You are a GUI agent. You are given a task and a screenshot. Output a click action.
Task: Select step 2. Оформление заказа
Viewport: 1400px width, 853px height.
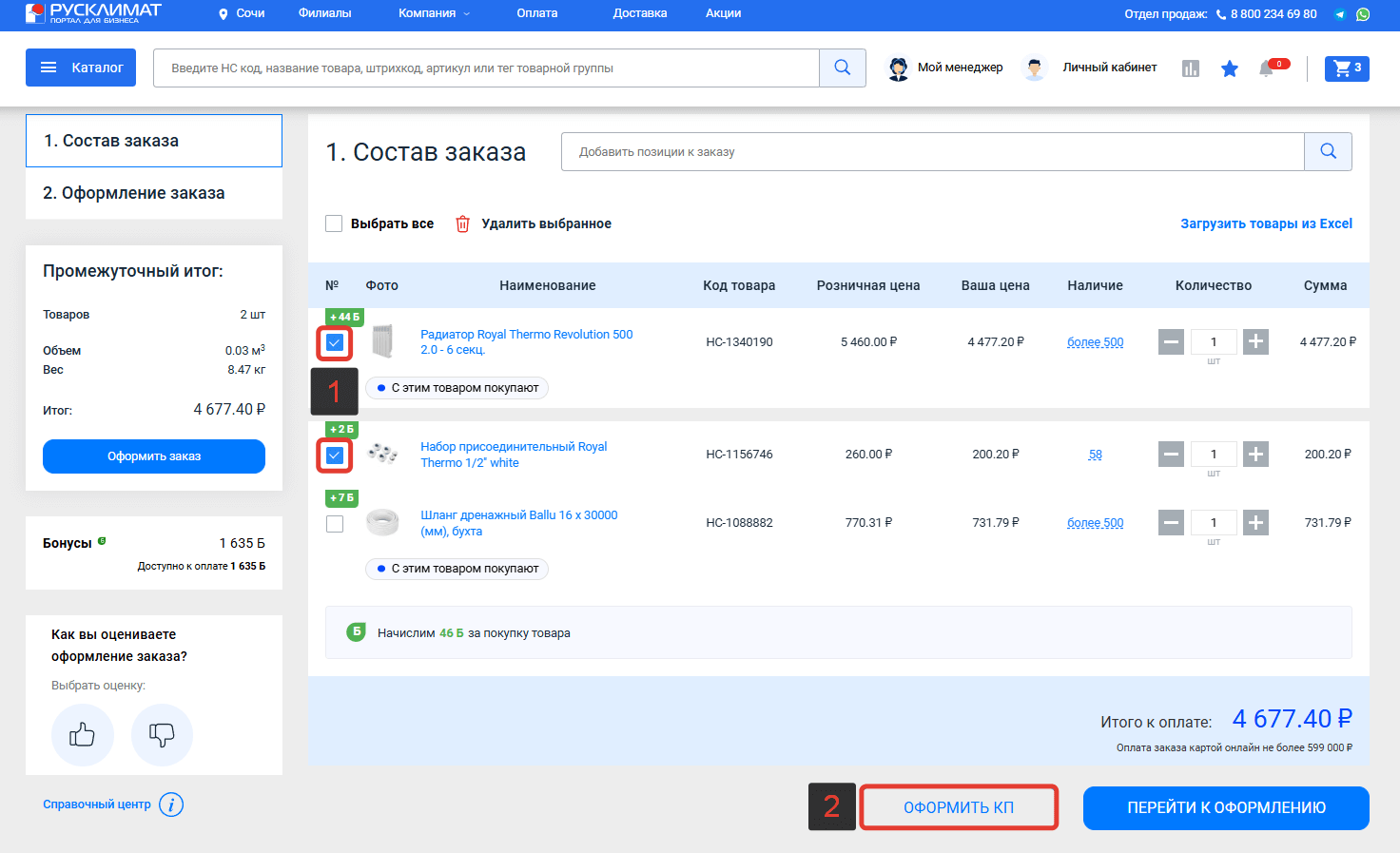tap(154, 193)
